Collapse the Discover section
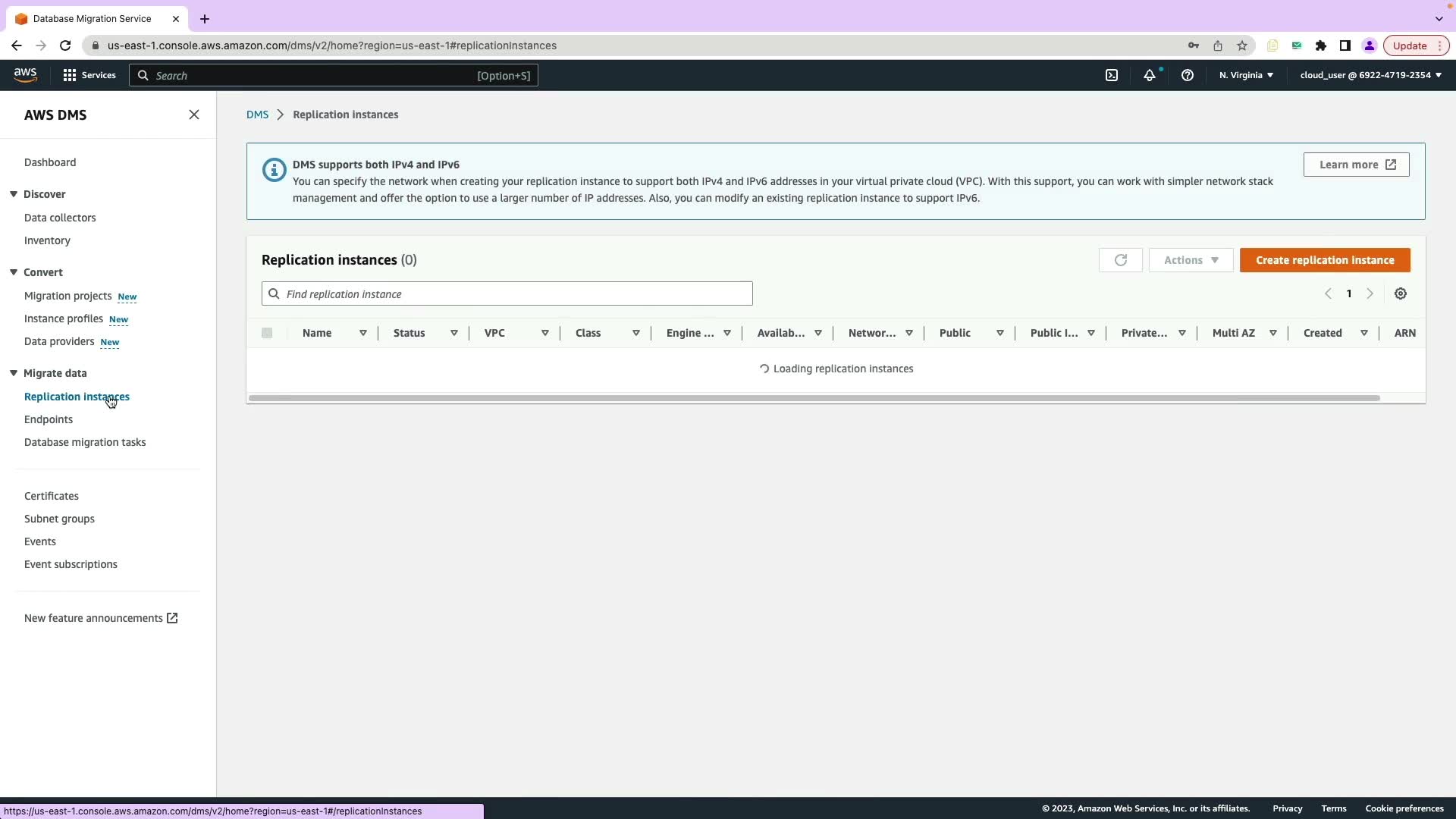This screenshot has width=1456, height=819. [14, 194]
